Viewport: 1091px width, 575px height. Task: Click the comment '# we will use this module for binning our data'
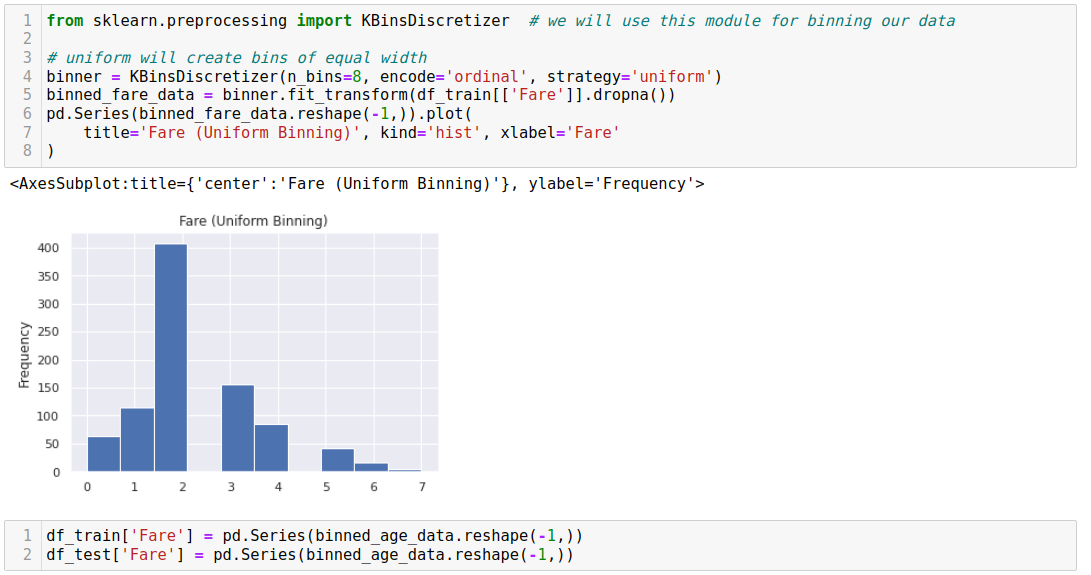tap(742, 21)
